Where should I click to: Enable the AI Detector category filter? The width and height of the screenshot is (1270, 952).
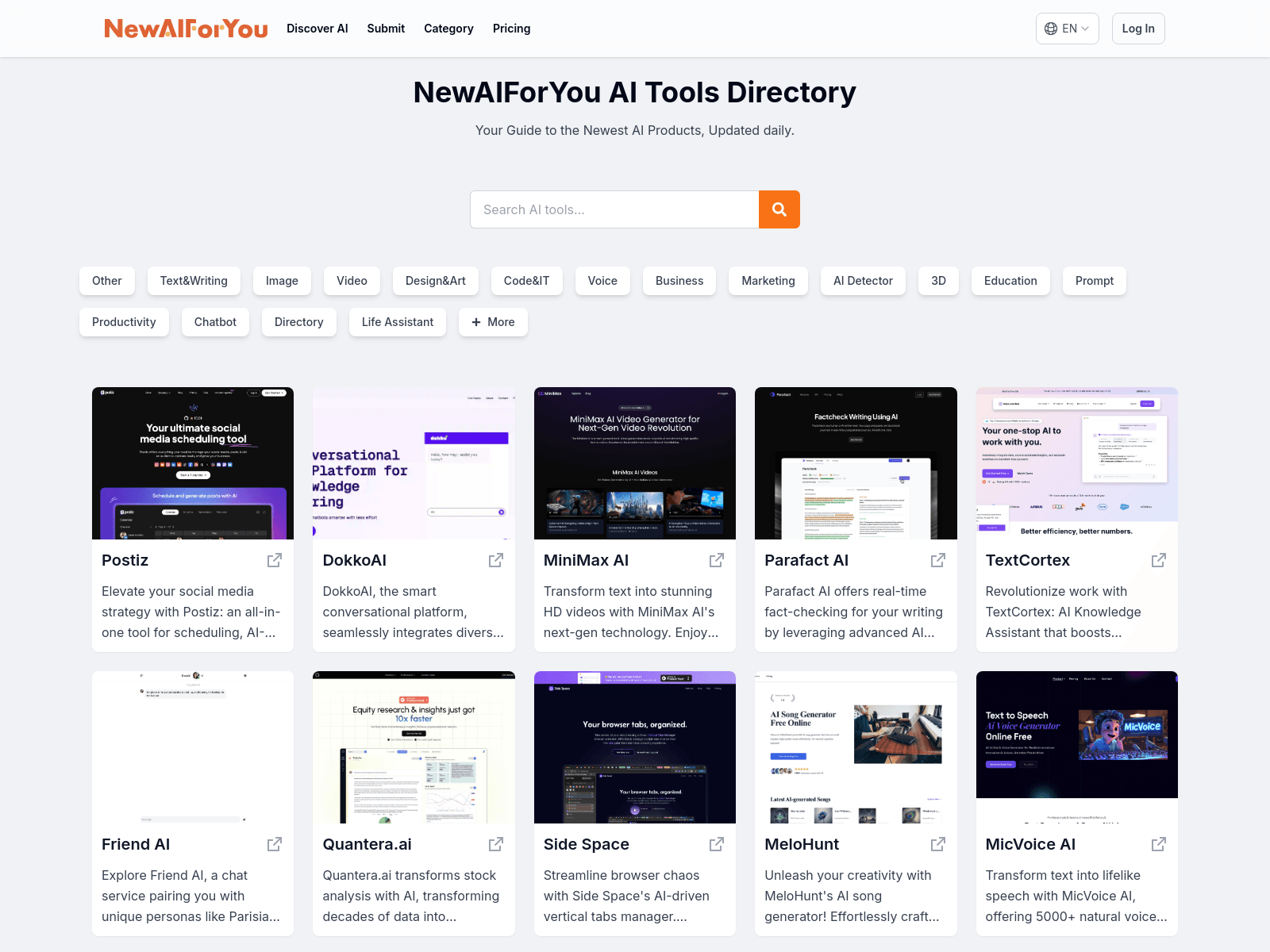point(863,281)
